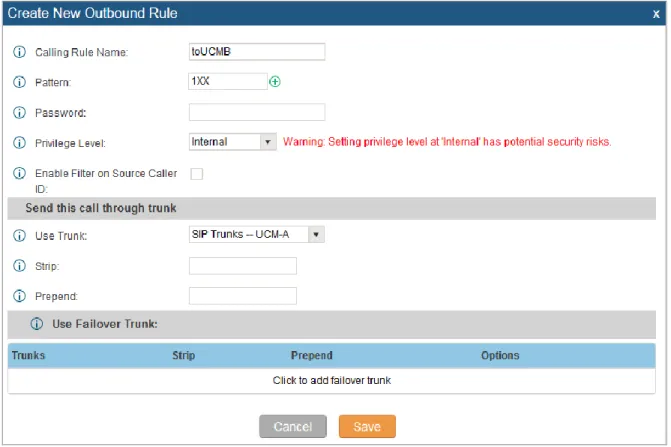Open the Privilege Level dropdown
The width and height of the screenshot is (671, 447).
tap(233, 142)
